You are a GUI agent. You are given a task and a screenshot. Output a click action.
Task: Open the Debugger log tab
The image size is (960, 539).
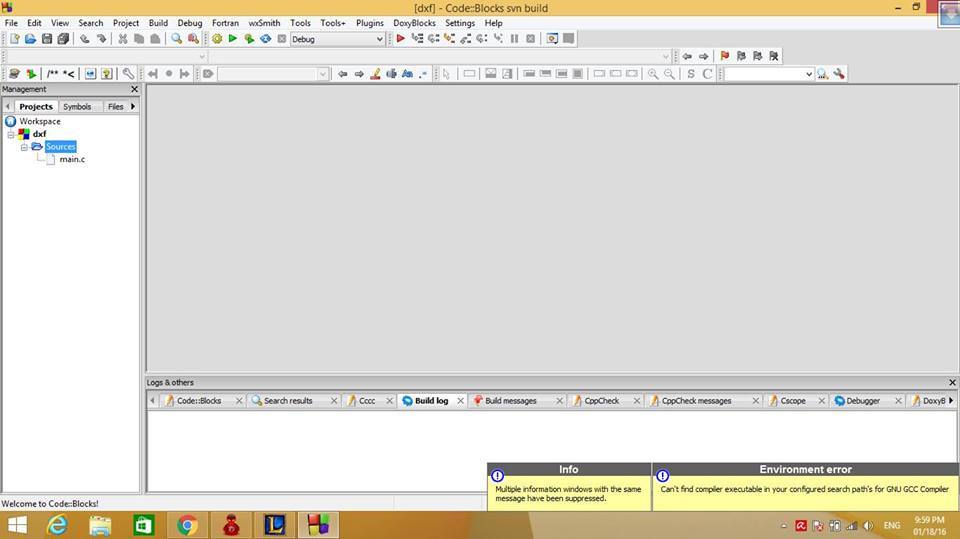click(863, 401)
